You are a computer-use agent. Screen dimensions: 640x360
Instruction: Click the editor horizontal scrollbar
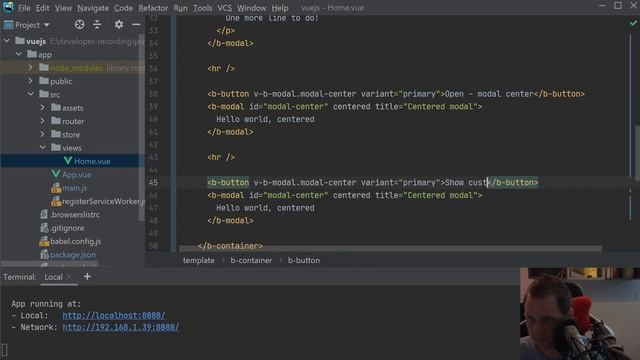point(390,248)
